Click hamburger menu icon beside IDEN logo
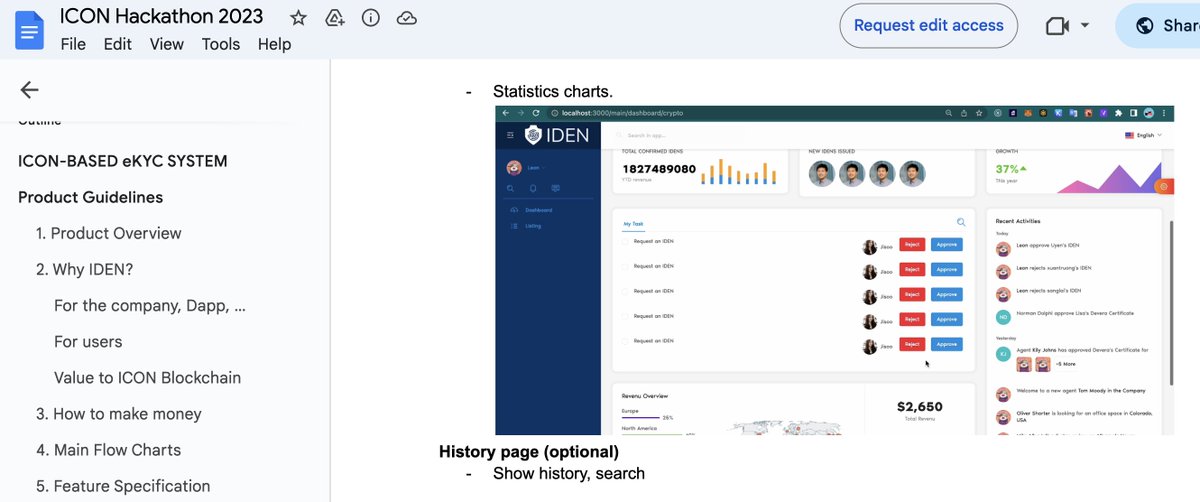This screenshot has height=502, width=1200. pos(510,135)
